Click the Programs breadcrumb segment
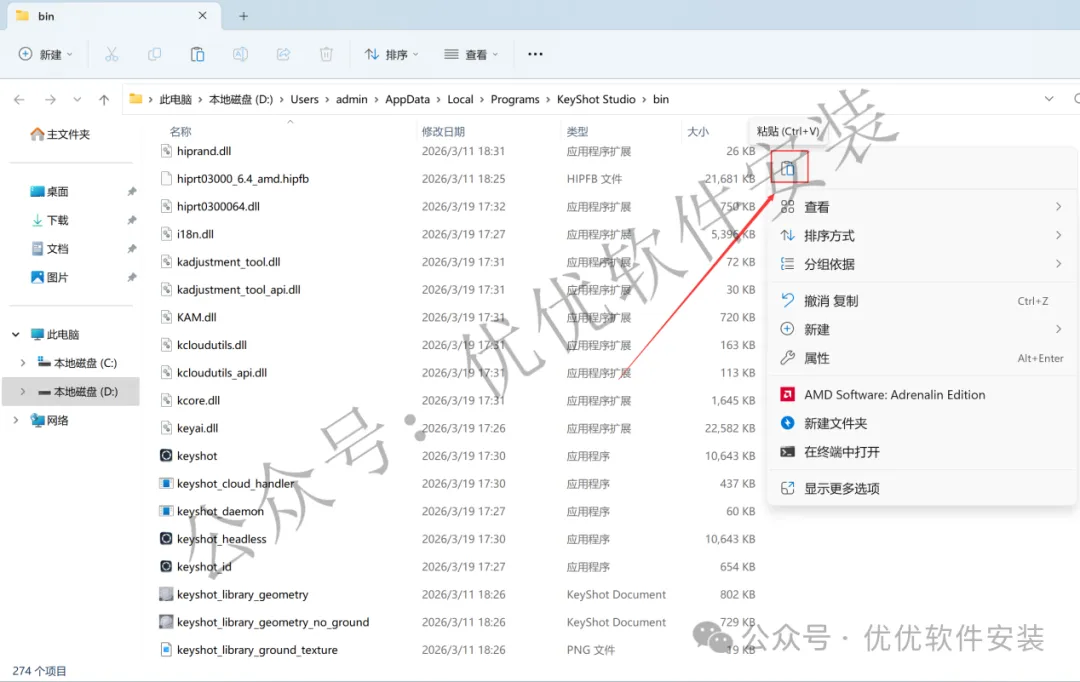This screenshot has width=1080, height=682. pos(515,99)
